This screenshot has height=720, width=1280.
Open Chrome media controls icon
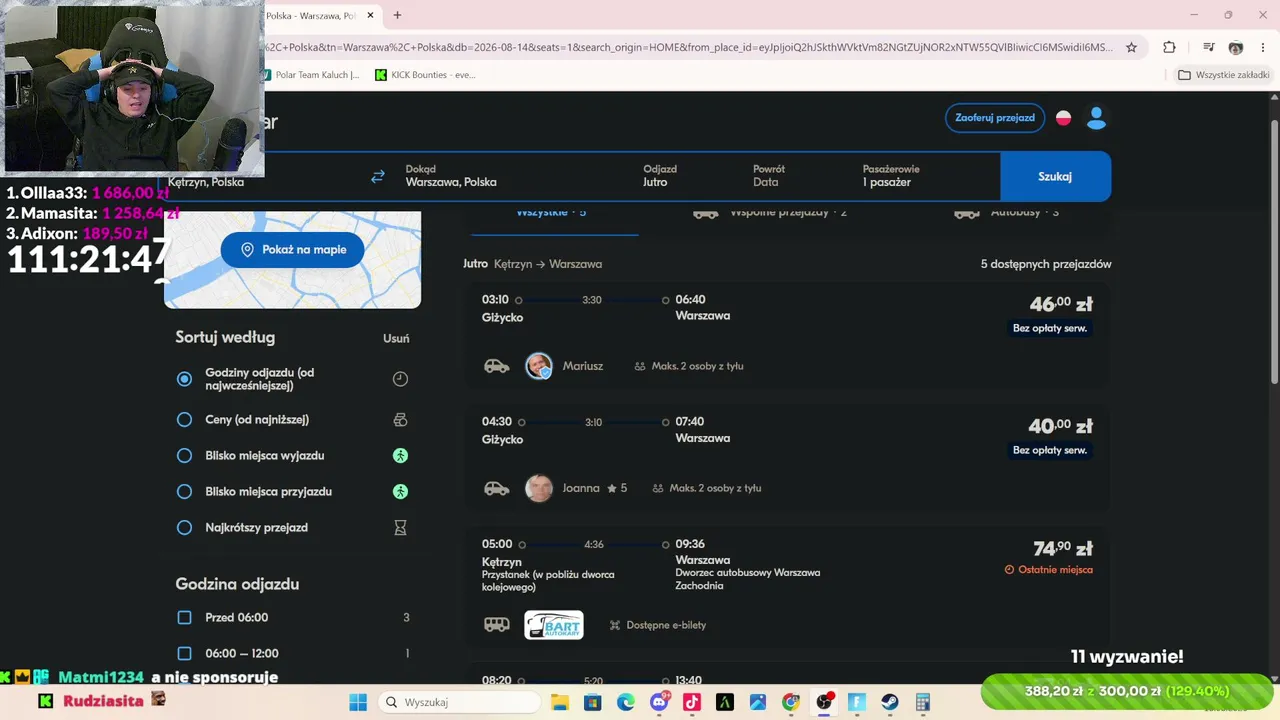tap(1208, 47)
